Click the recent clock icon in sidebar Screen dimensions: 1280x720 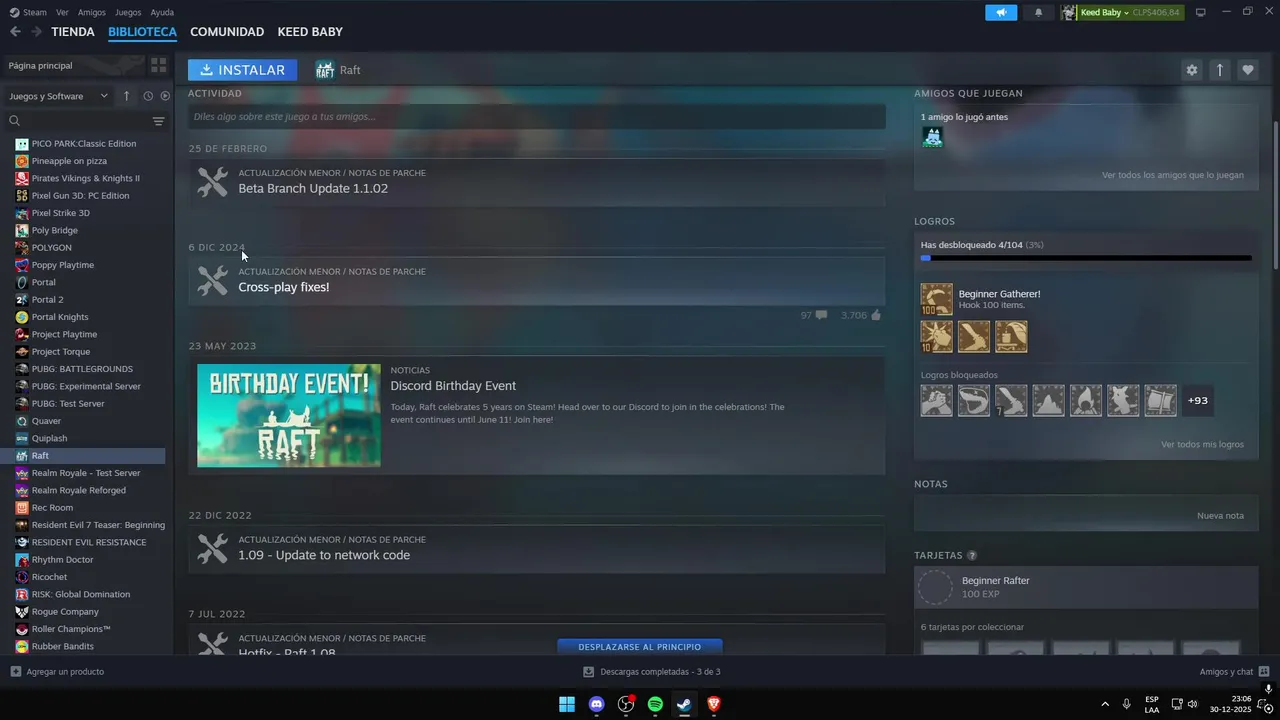click(x=148, y=96)
